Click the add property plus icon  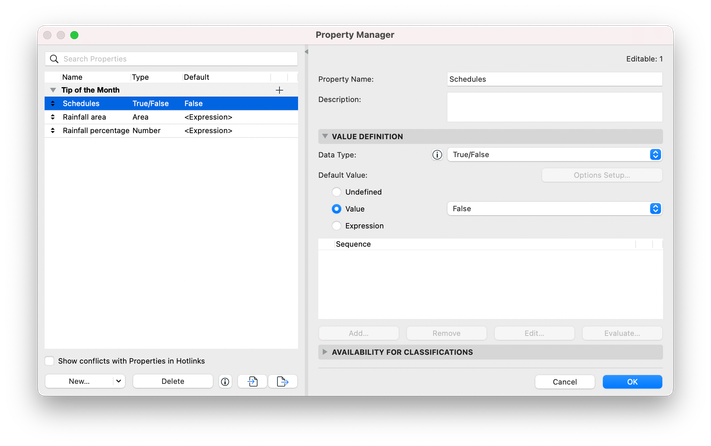pyautogui.click(x=279, y=90)
